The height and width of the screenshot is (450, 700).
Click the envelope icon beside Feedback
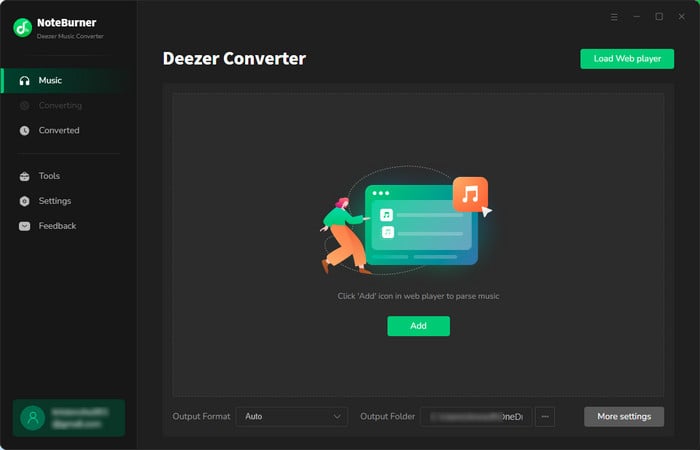coord(25,226)
